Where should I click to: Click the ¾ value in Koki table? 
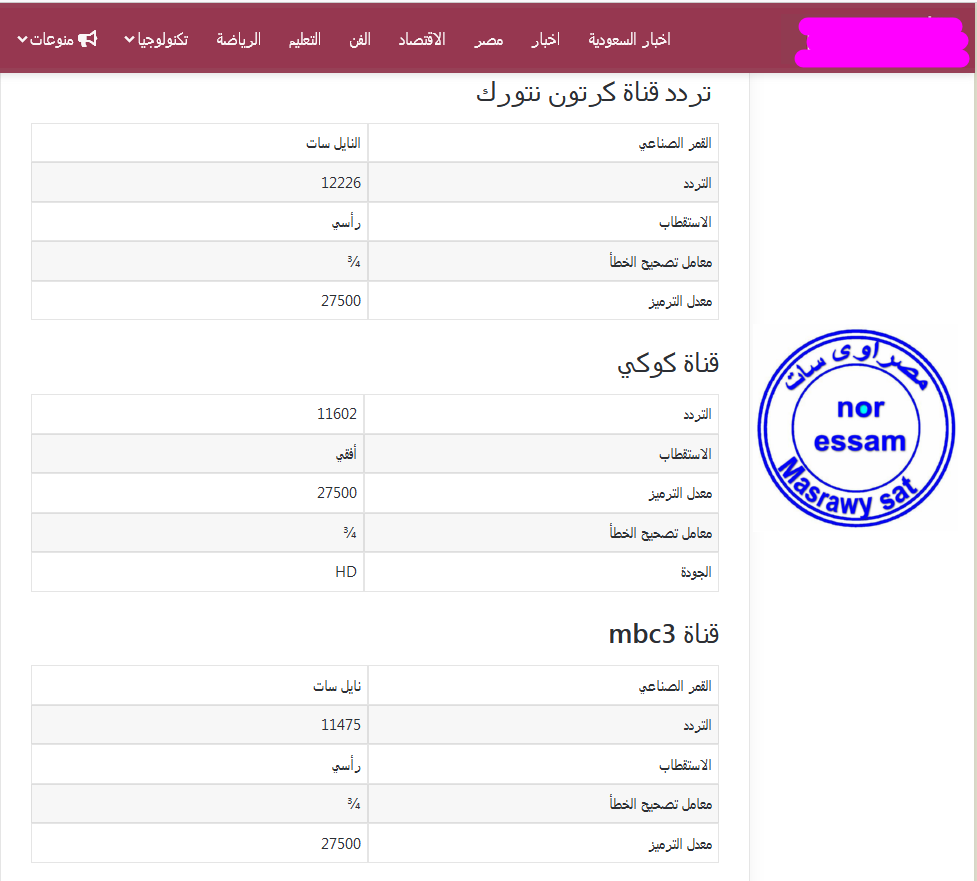coord(350,533)
